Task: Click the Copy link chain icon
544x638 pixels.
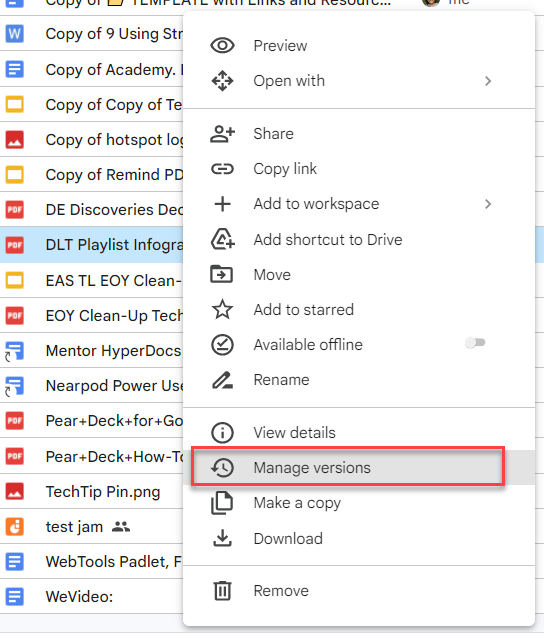Action: [222, 168]
